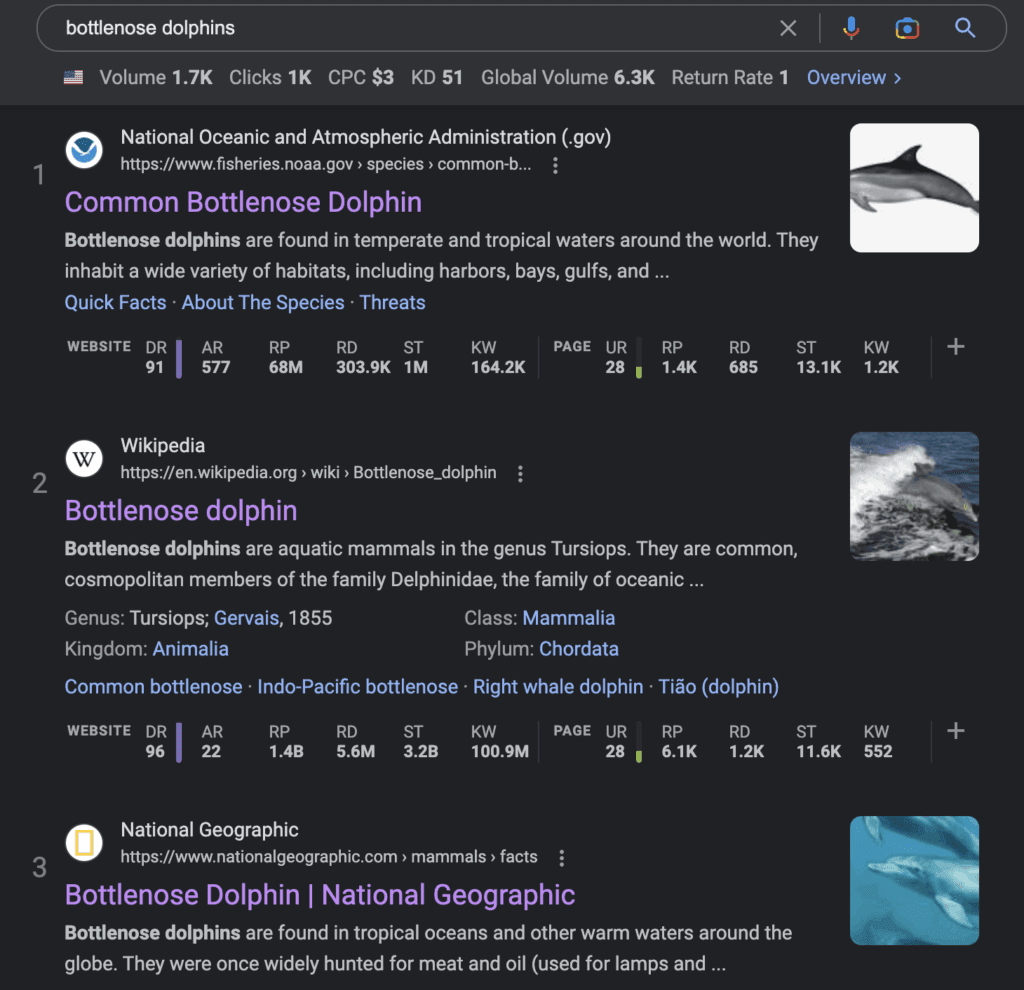Viewport: 1024px width, 990px height.
Task: Click the Volume 1.7K metric
Action: click(156, 78)
